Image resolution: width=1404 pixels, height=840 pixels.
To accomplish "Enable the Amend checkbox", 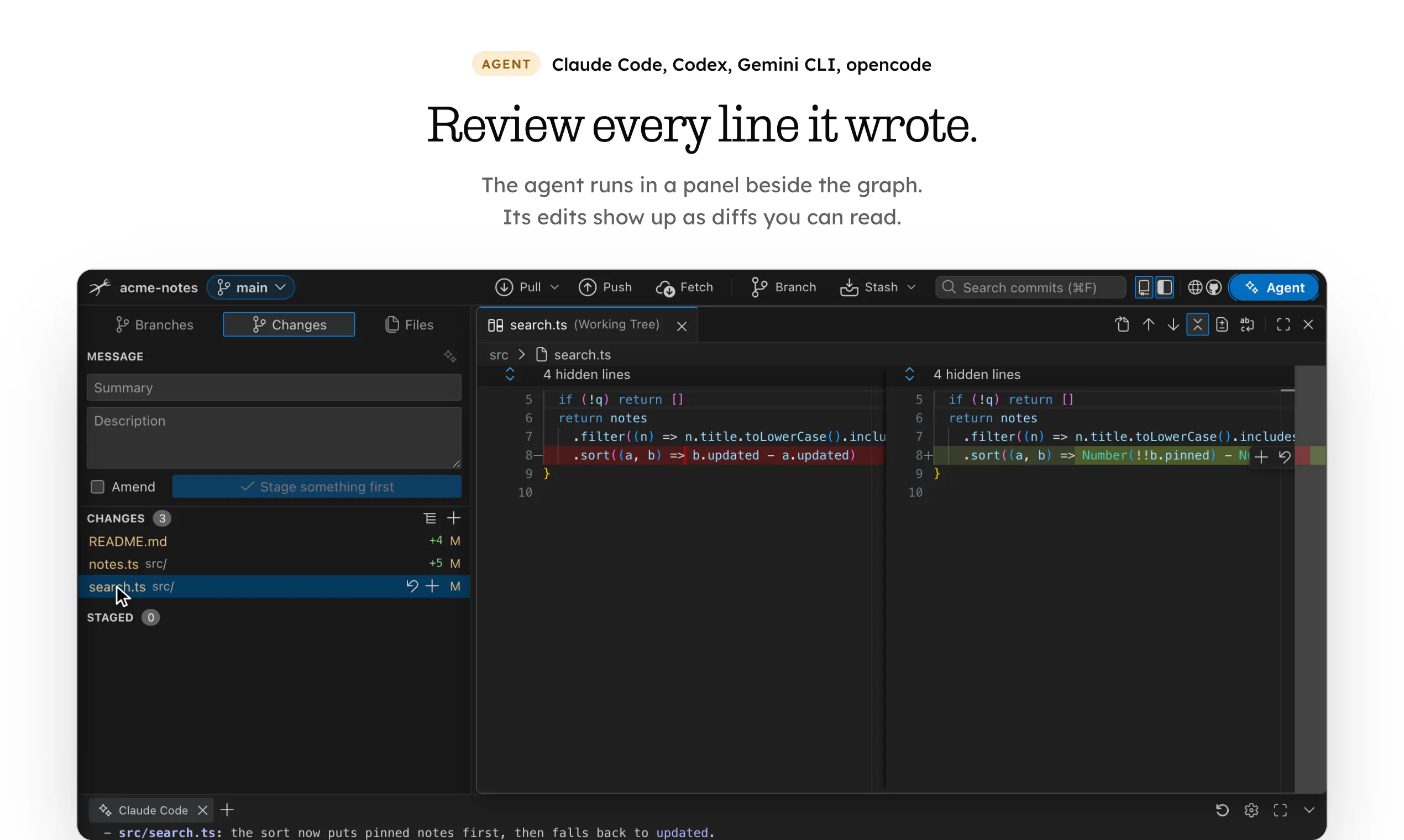I will point(97,487).
